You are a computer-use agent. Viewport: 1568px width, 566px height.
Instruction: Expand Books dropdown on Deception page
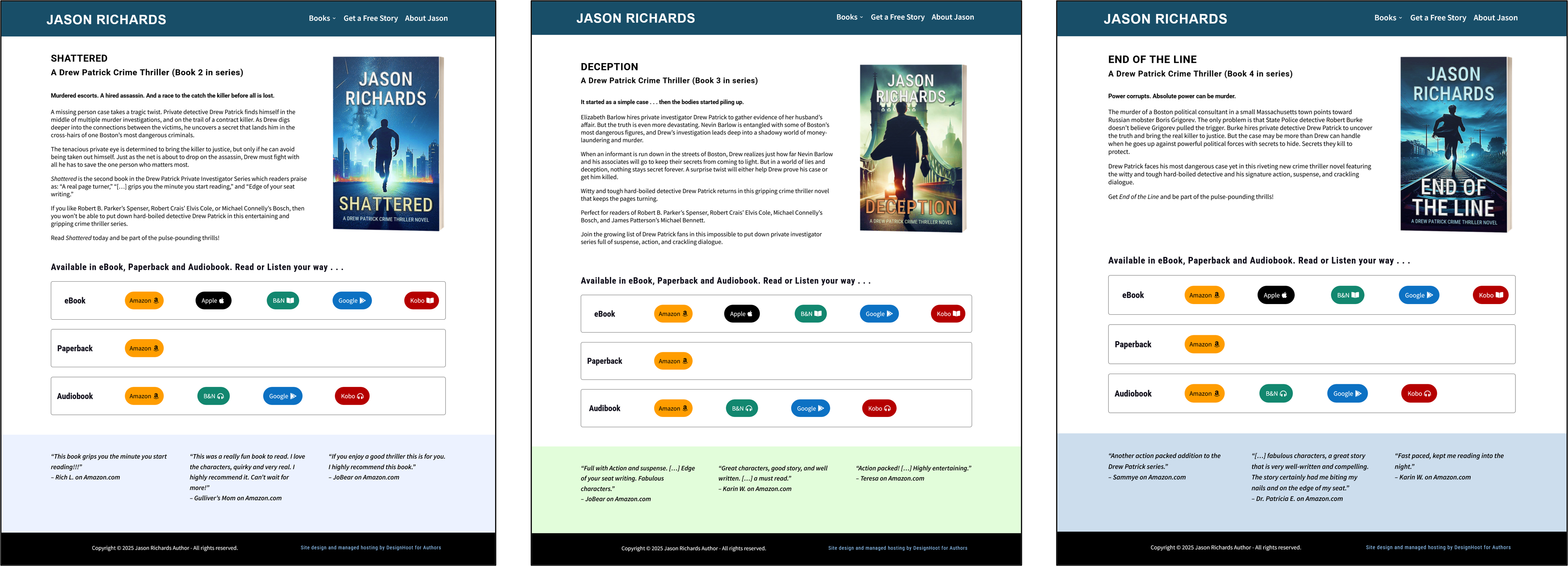point(849,17)
